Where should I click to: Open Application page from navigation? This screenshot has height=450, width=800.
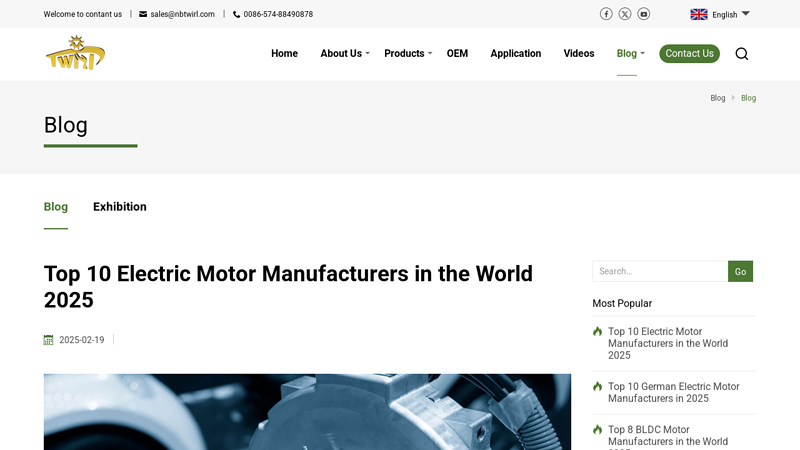(x=515, y=54)
